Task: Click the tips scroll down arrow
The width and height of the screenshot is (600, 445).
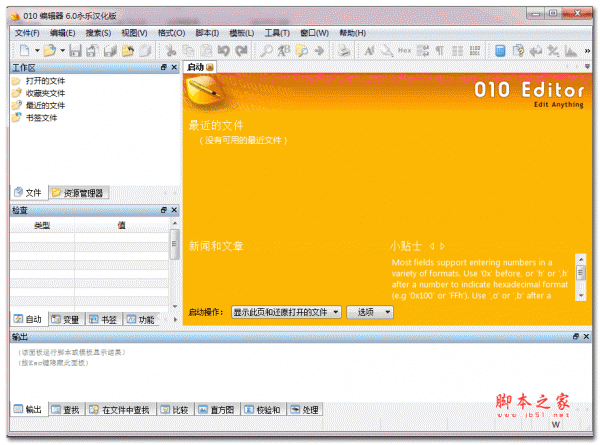Action: (x=581, y=295)
